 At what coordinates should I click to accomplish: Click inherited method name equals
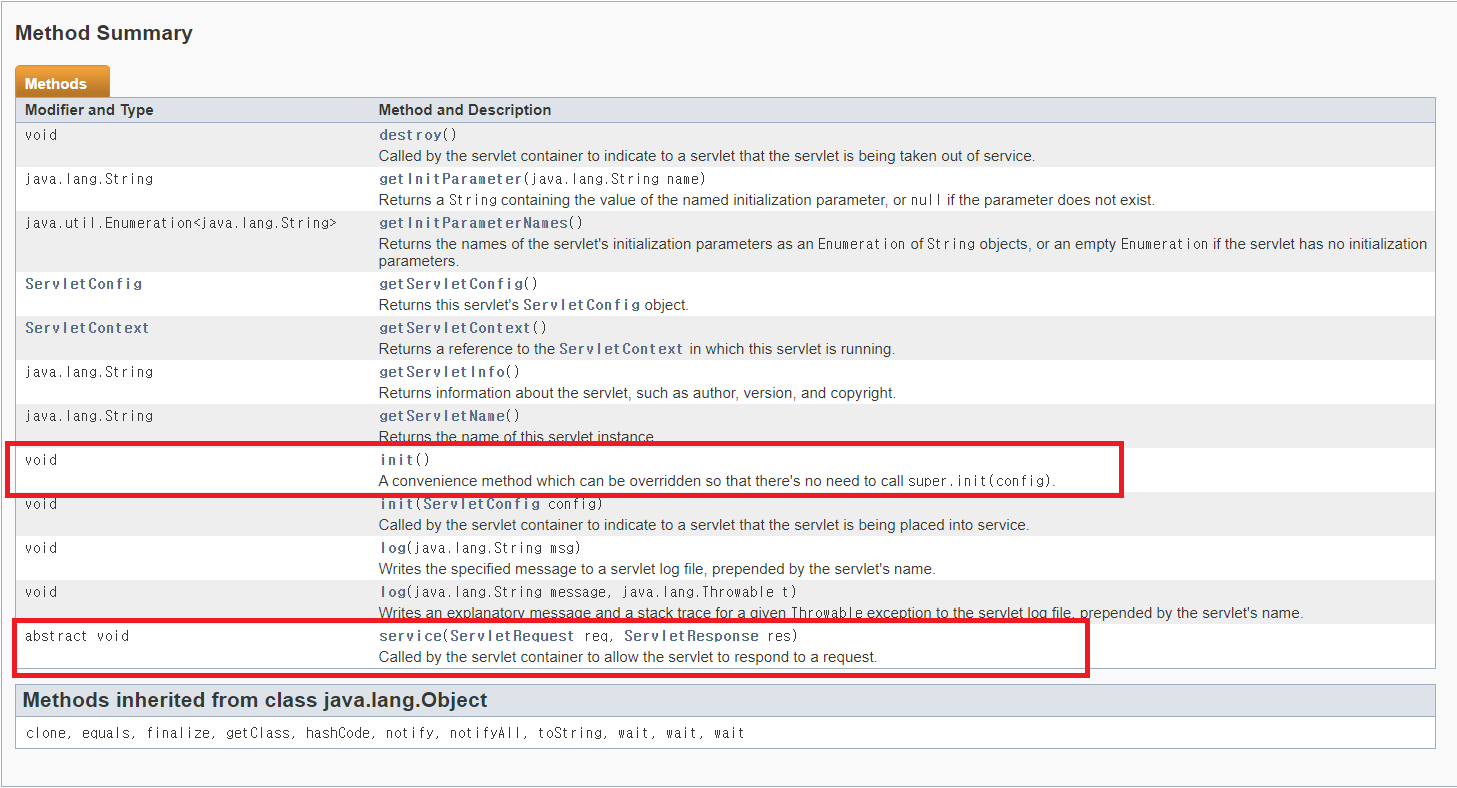tap(106, 733)
